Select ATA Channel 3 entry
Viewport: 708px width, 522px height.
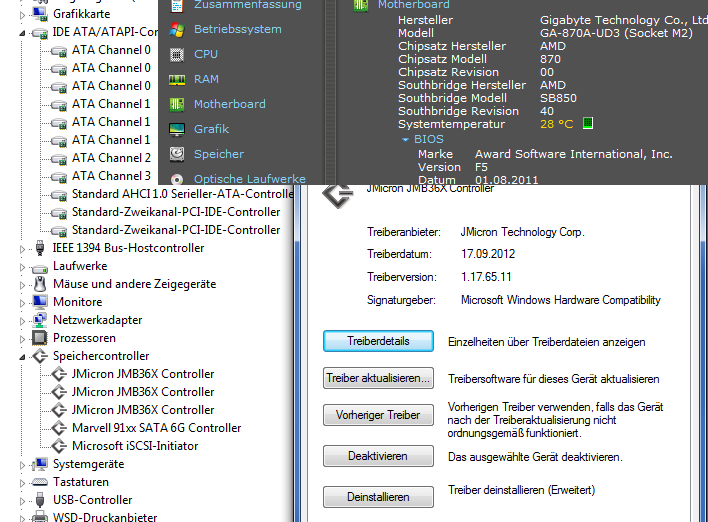[x=111, y=176]
